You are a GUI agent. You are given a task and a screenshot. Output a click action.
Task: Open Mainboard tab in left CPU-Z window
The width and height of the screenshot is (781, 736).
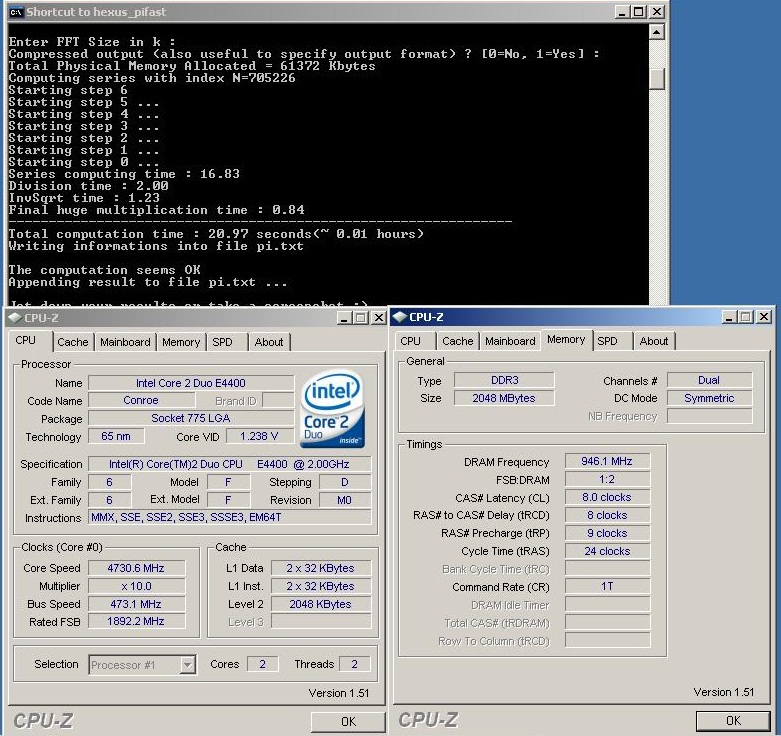coord(125,342)
